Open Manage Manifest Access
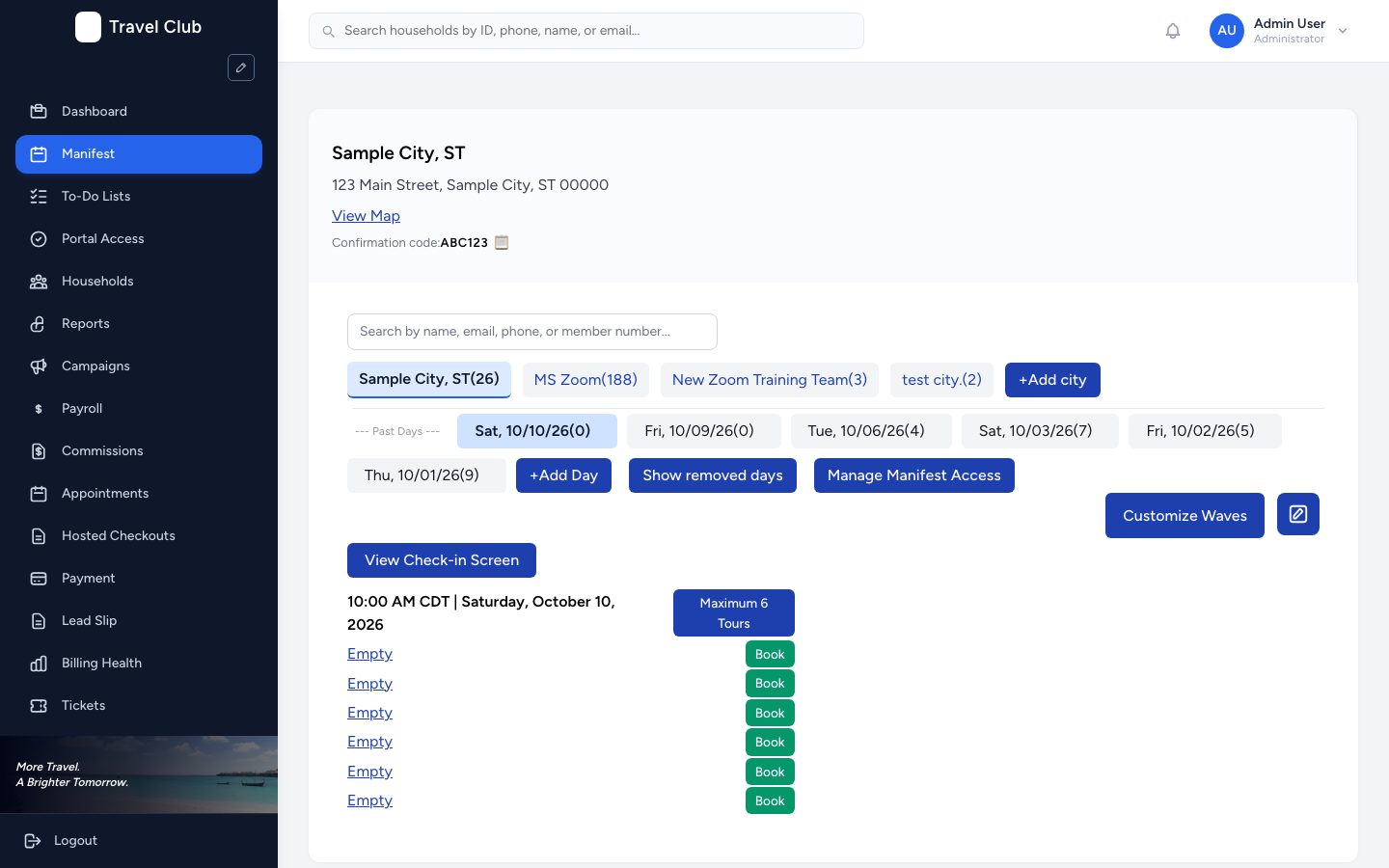 [x=914, y=475]
